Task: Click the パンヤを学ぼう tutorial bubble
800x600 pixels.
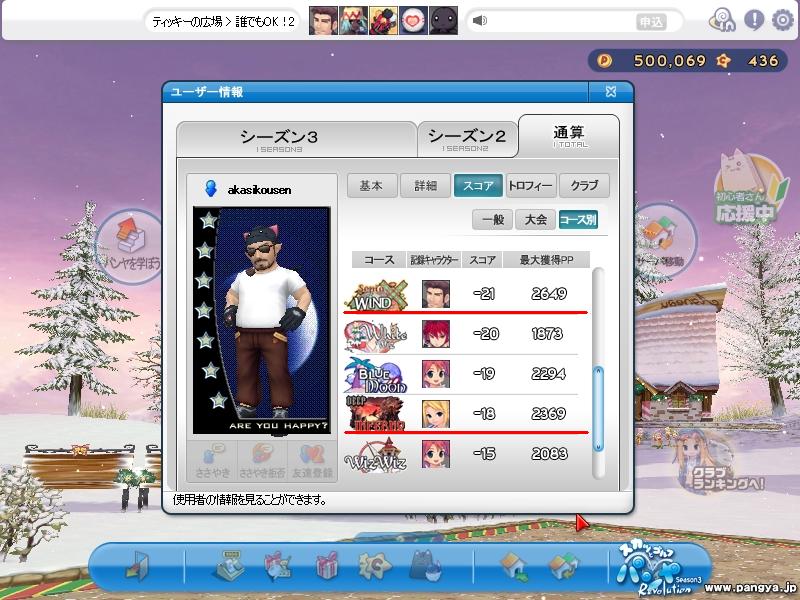Action: click(x=130, y=247)
